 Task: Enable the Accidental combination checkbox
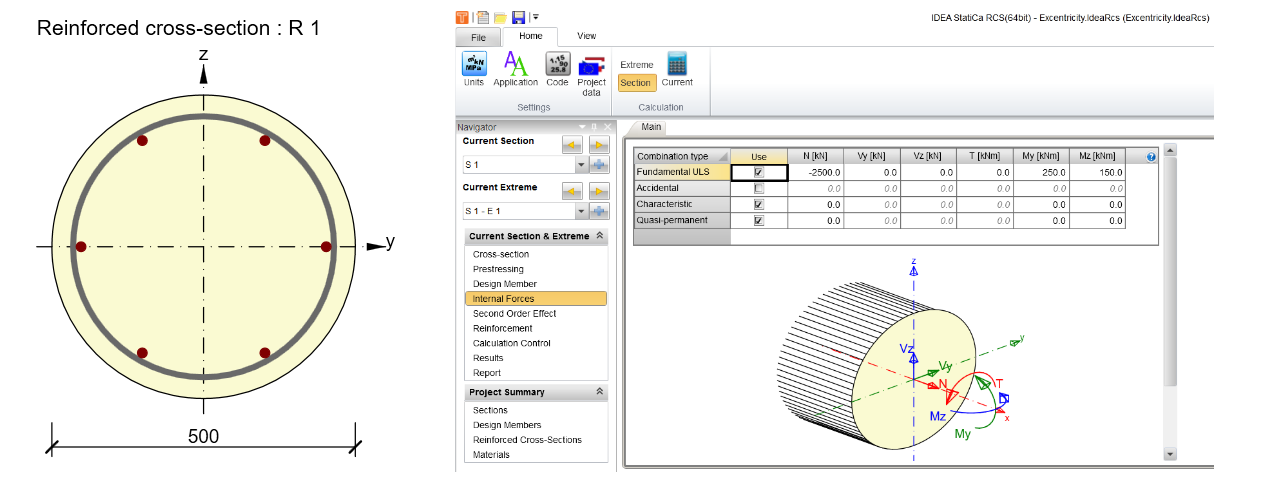(x=759, y=188)
